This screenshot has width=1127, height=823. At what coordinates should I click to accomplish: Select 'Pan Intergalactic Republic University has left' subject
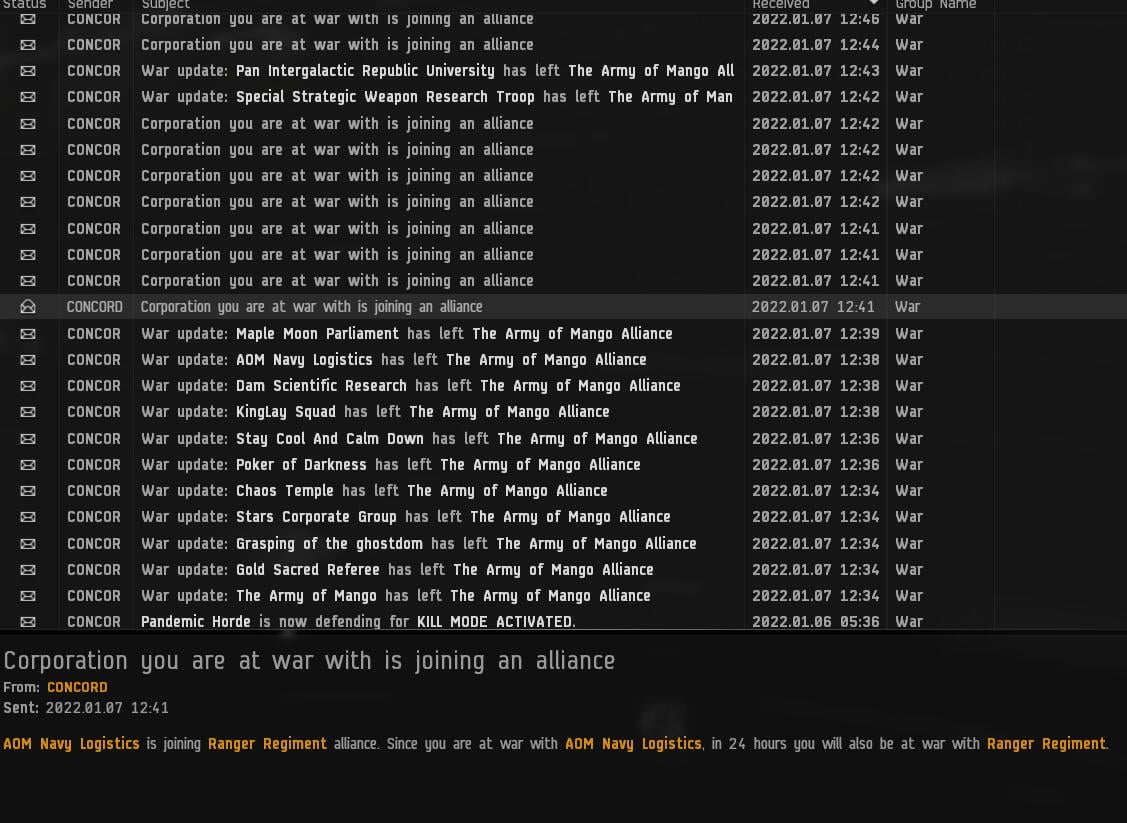[x=437, y=70]
